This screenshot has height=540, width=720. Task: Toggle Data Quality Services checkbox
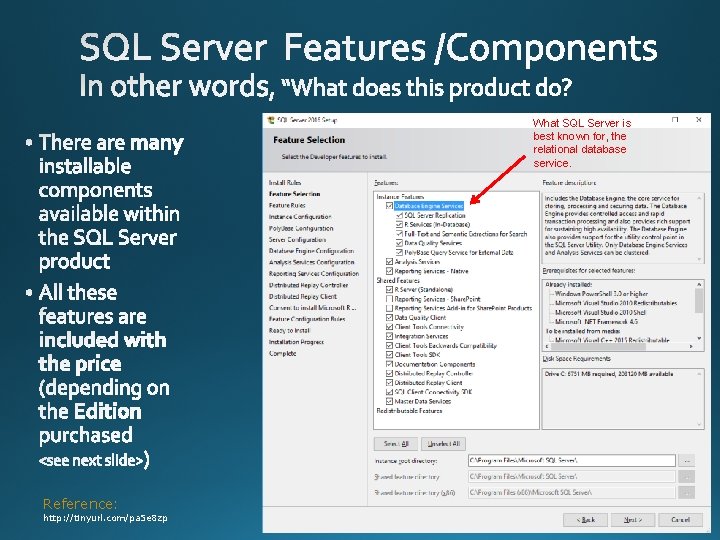click(x=399, y=243)
